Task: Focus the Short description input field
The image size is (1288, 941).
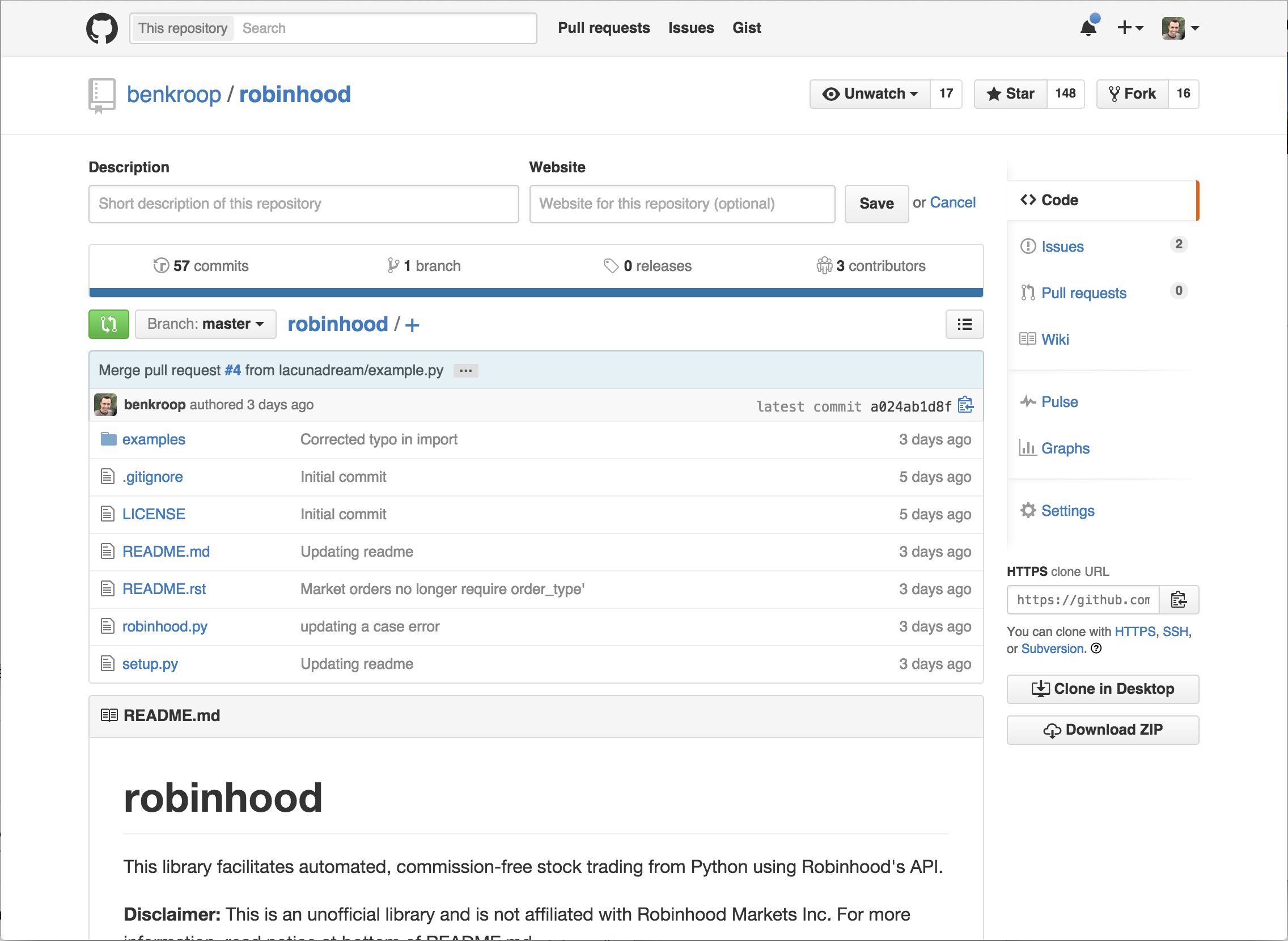Action: tap(303, 204)
